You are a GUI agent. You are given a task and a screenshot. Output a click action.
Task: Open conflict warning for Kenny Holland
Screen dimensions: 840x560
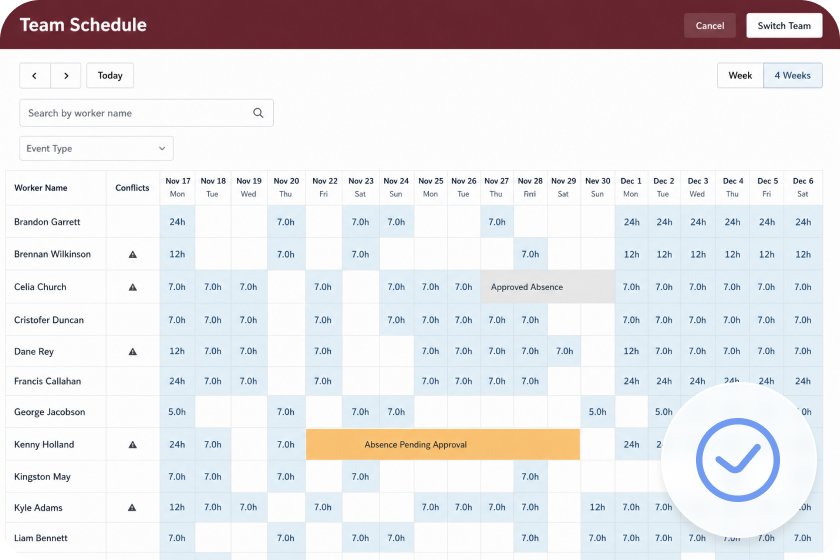133,444
